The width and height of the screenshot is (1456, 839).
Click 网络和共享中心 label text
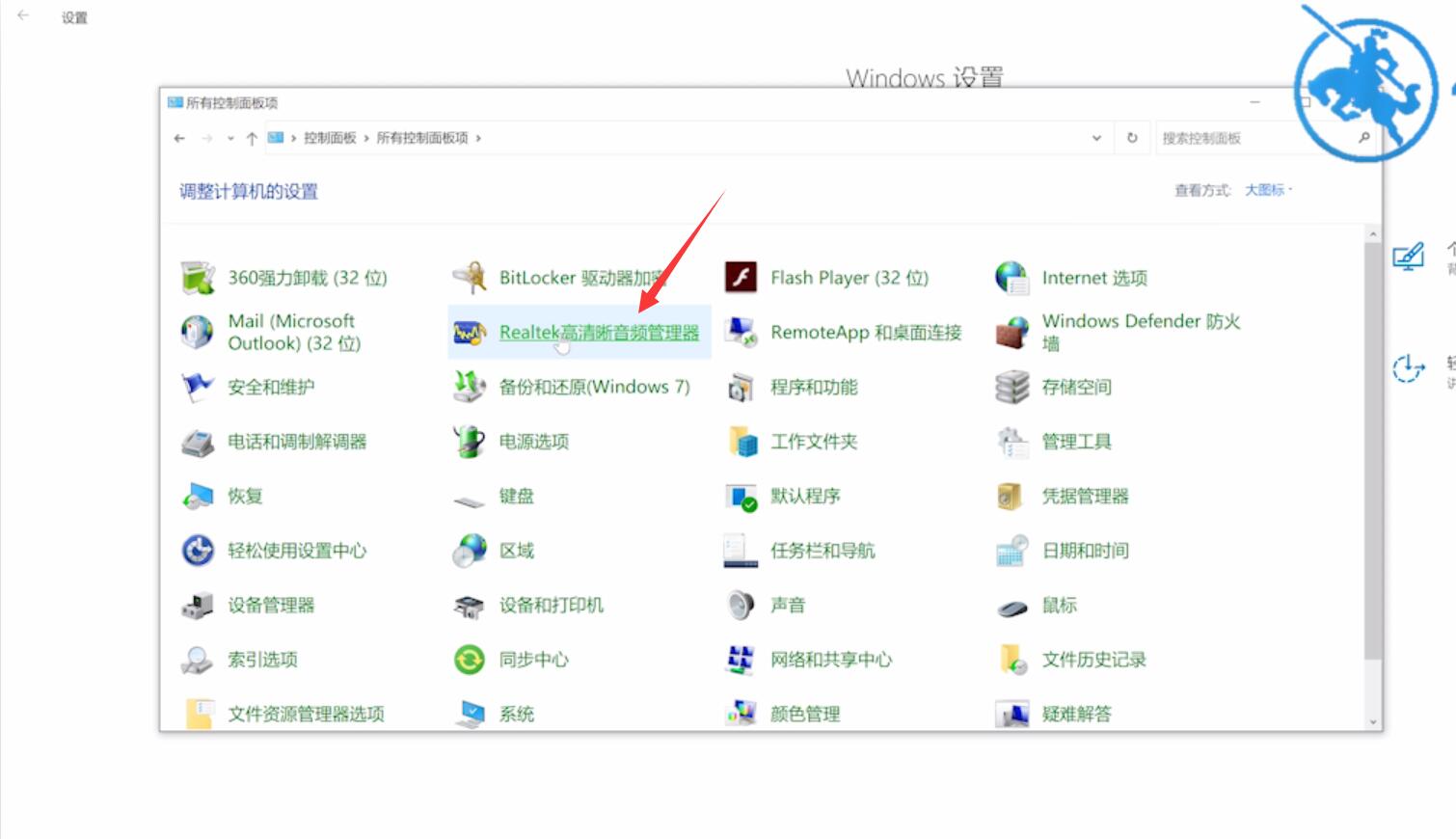(x=831, y=660)
